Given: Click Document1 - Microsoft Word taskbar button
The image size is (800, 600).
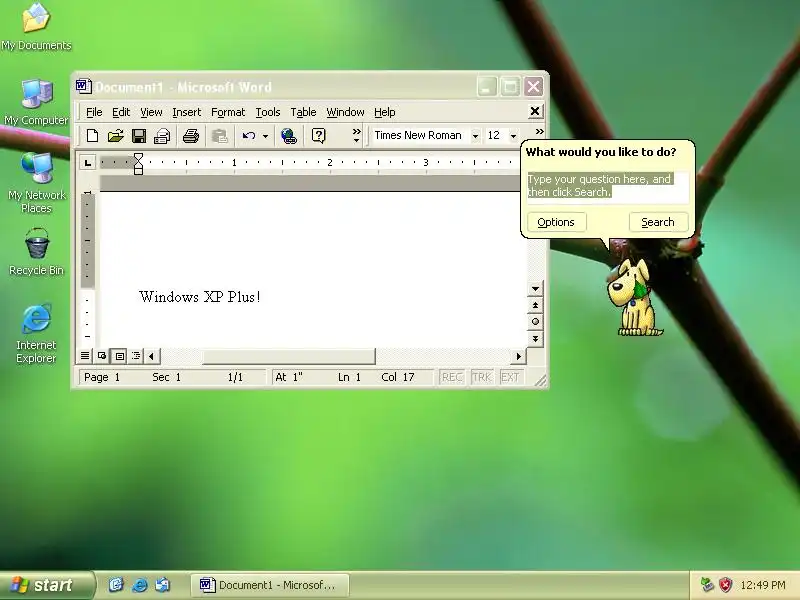Looking at the screenshot, I should (x=270, y=585).
